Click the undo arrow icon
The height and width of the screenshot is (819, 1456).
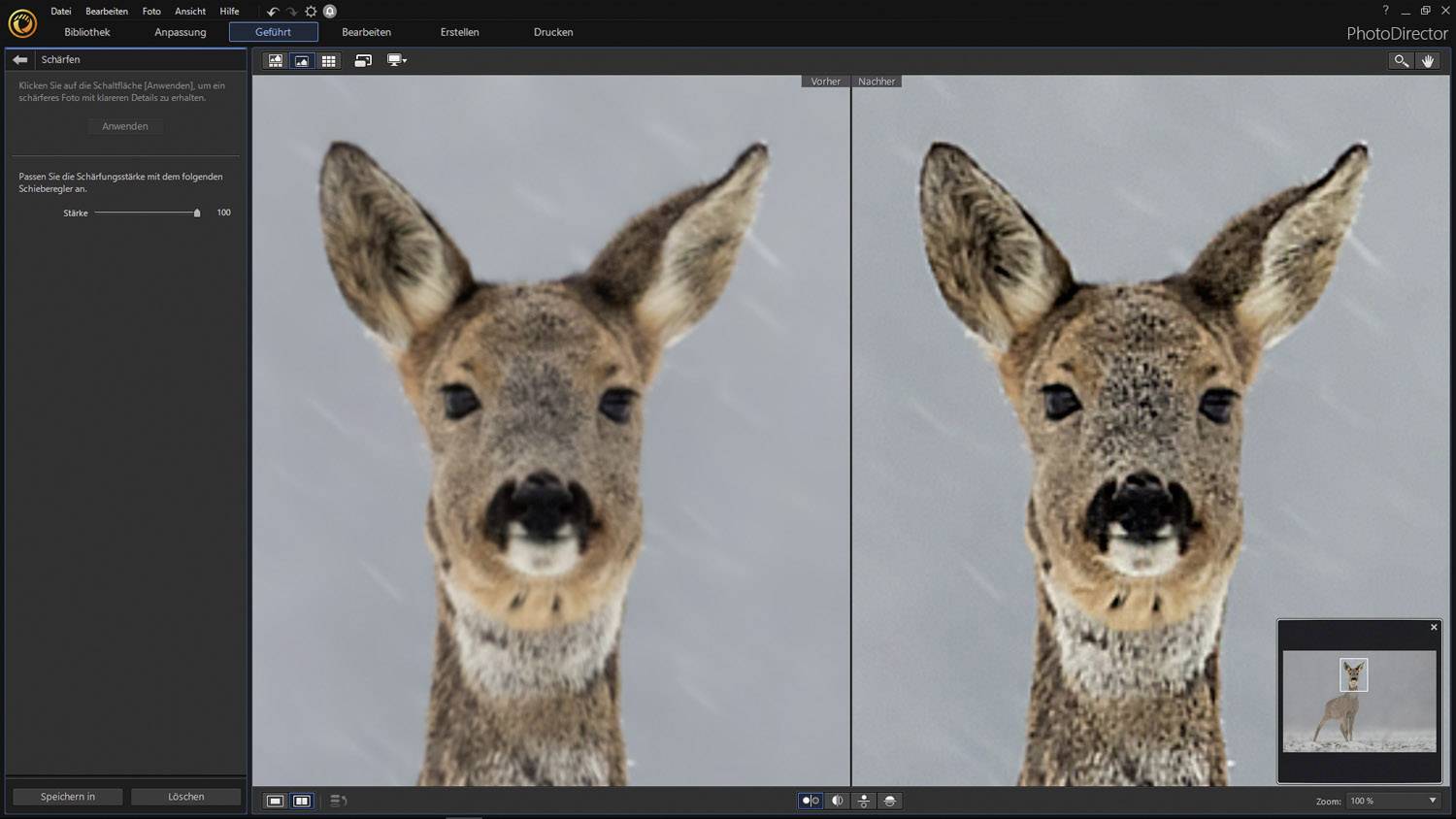(273, 12)
